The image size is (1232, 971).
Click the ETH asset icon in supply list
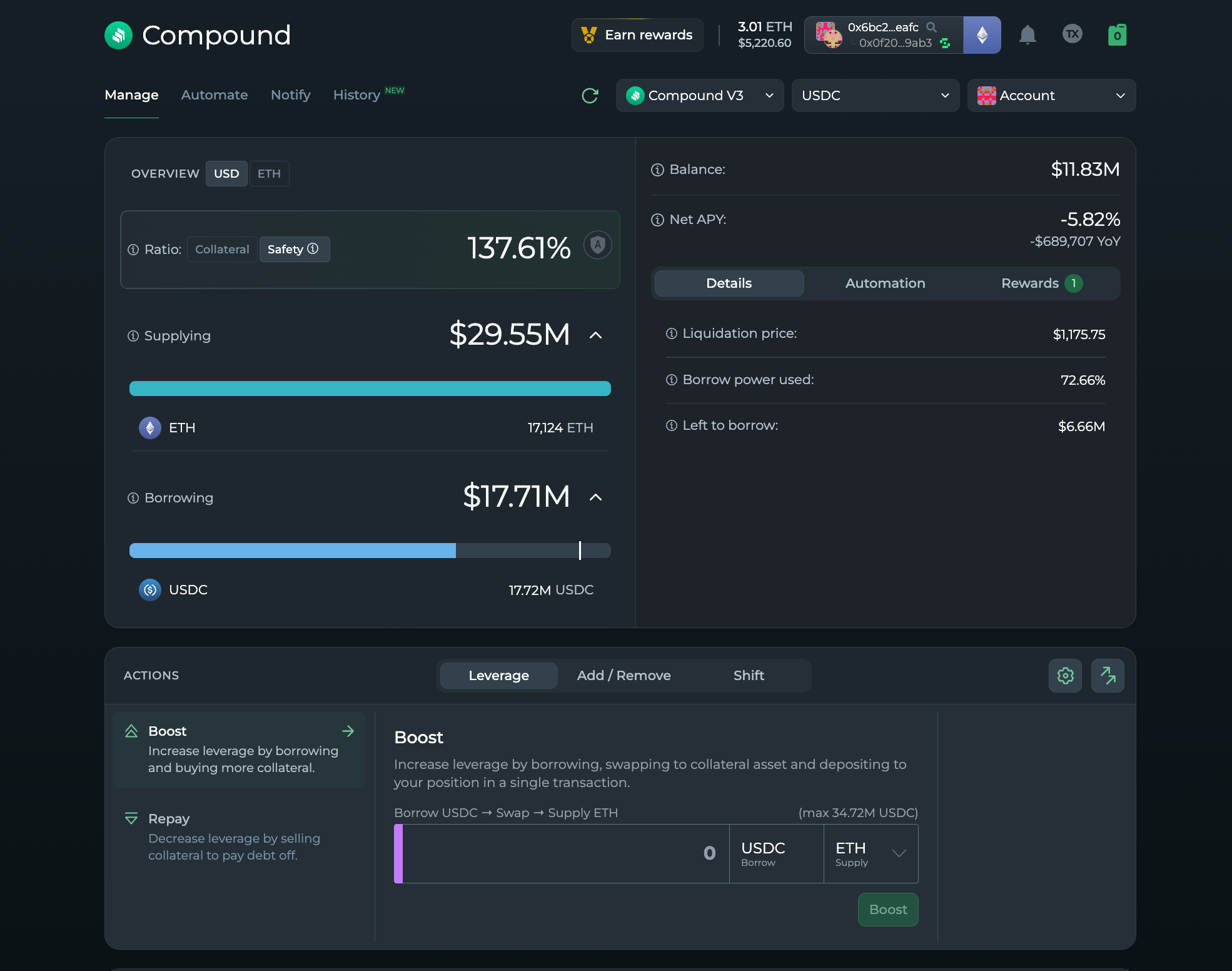click(149, 428)
